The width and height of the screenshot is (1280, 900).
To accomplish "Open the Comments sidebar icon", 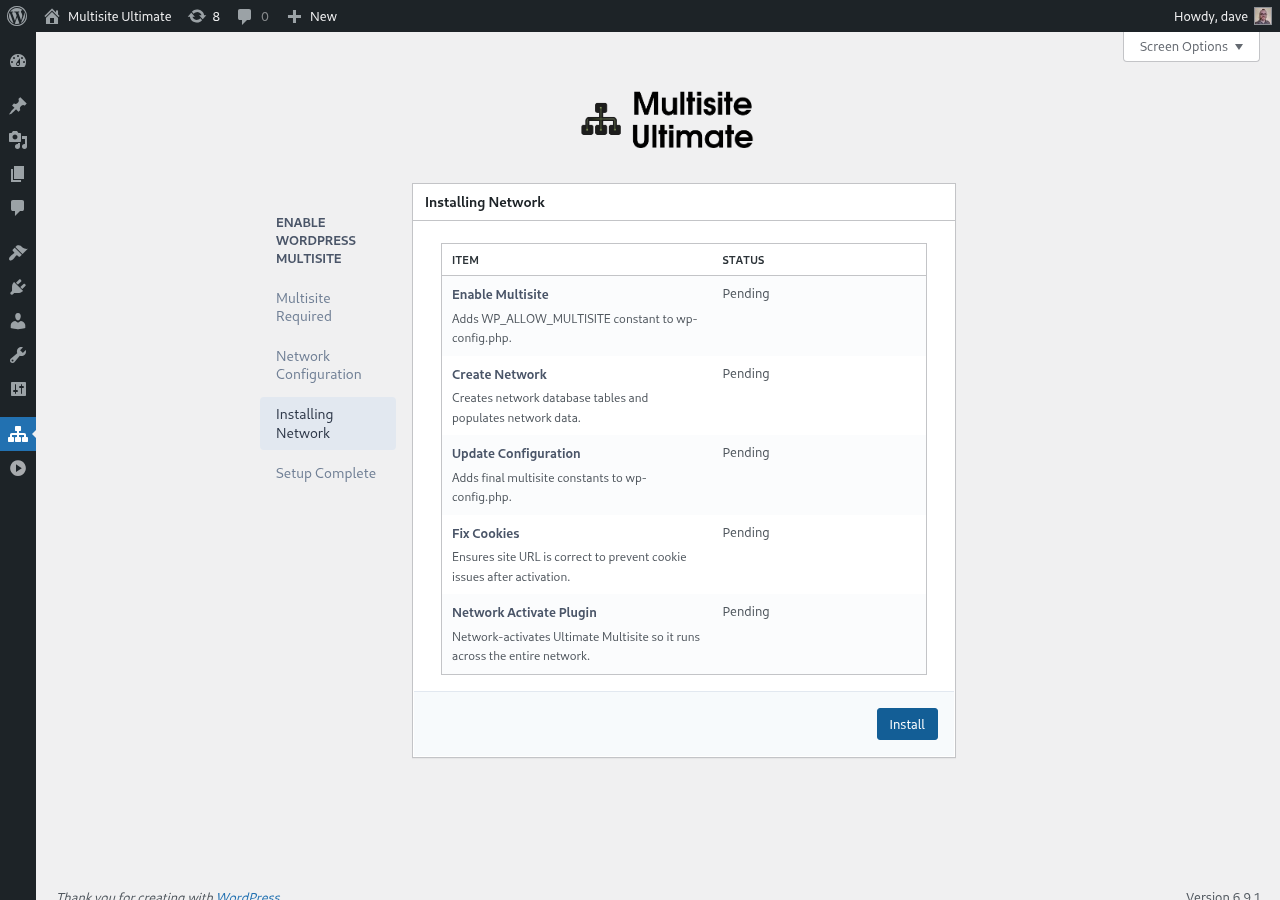I will click(17, 208).
